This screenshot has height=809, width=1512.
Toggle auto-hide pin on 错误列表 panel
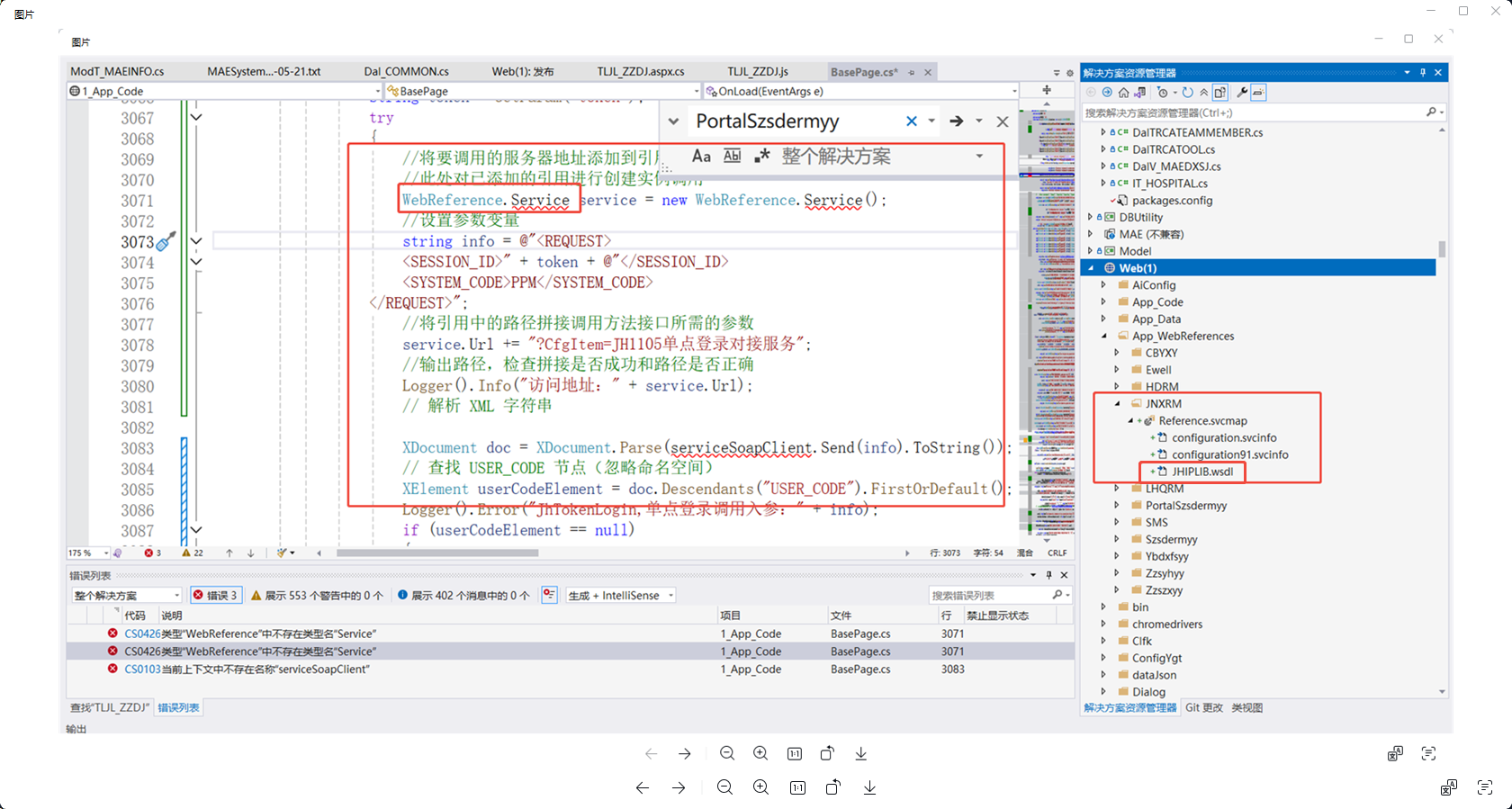[1048, 575]
